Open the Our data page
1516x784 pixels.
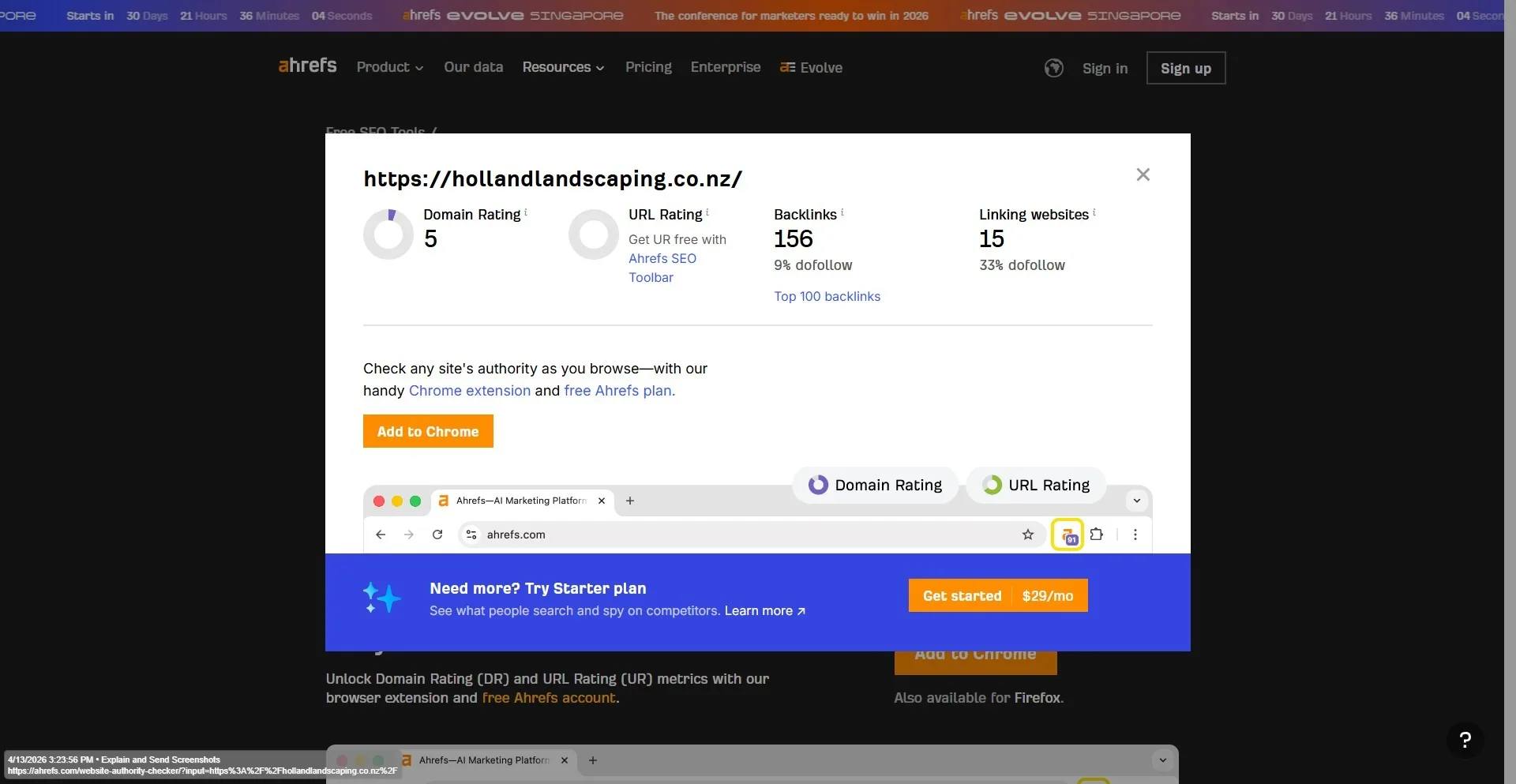[x=474, y=68]
